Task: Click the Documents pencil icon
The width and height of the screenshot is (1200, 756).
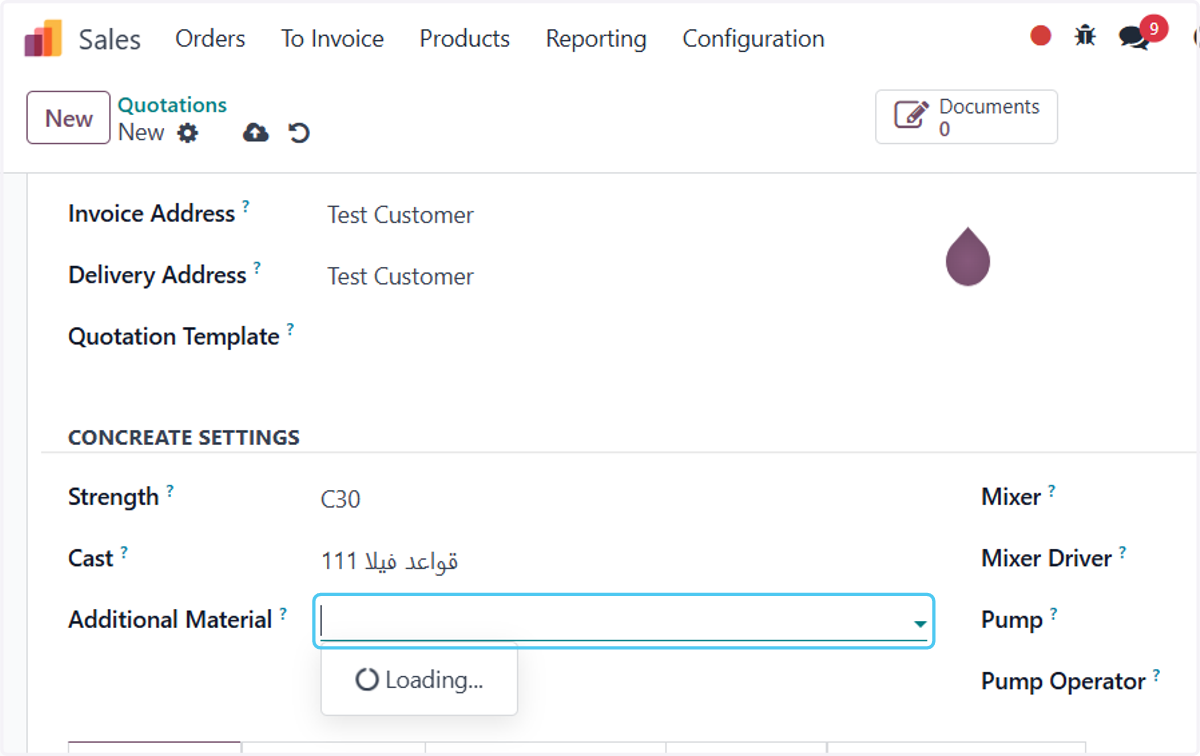Action: click(x=911, y=115)
